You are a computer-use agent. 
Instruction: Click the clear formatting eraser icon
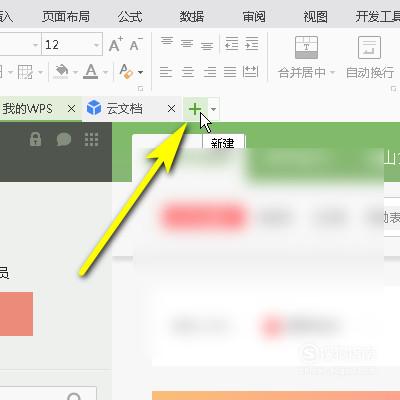126,71
